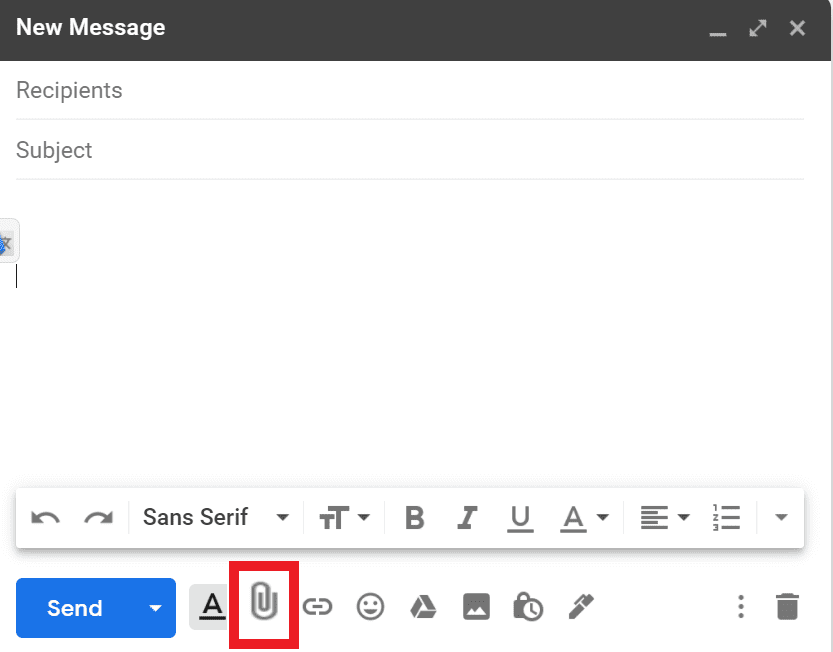Viewport: 833px width, 652px height.
Task: Insert signature using the pen icon
Action: tap(581, 606)
